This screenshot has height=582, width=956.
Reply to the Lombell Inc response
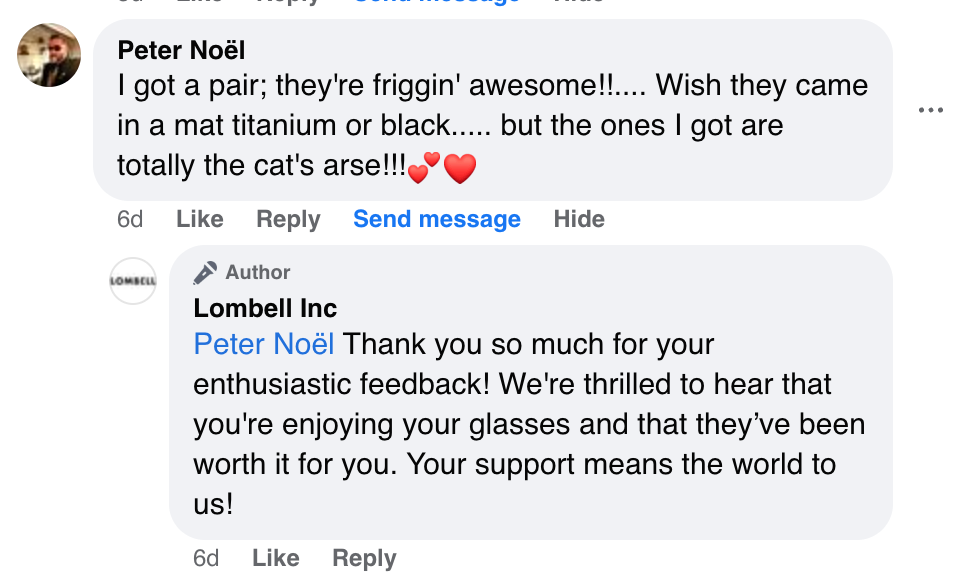[x=364, y=558]
